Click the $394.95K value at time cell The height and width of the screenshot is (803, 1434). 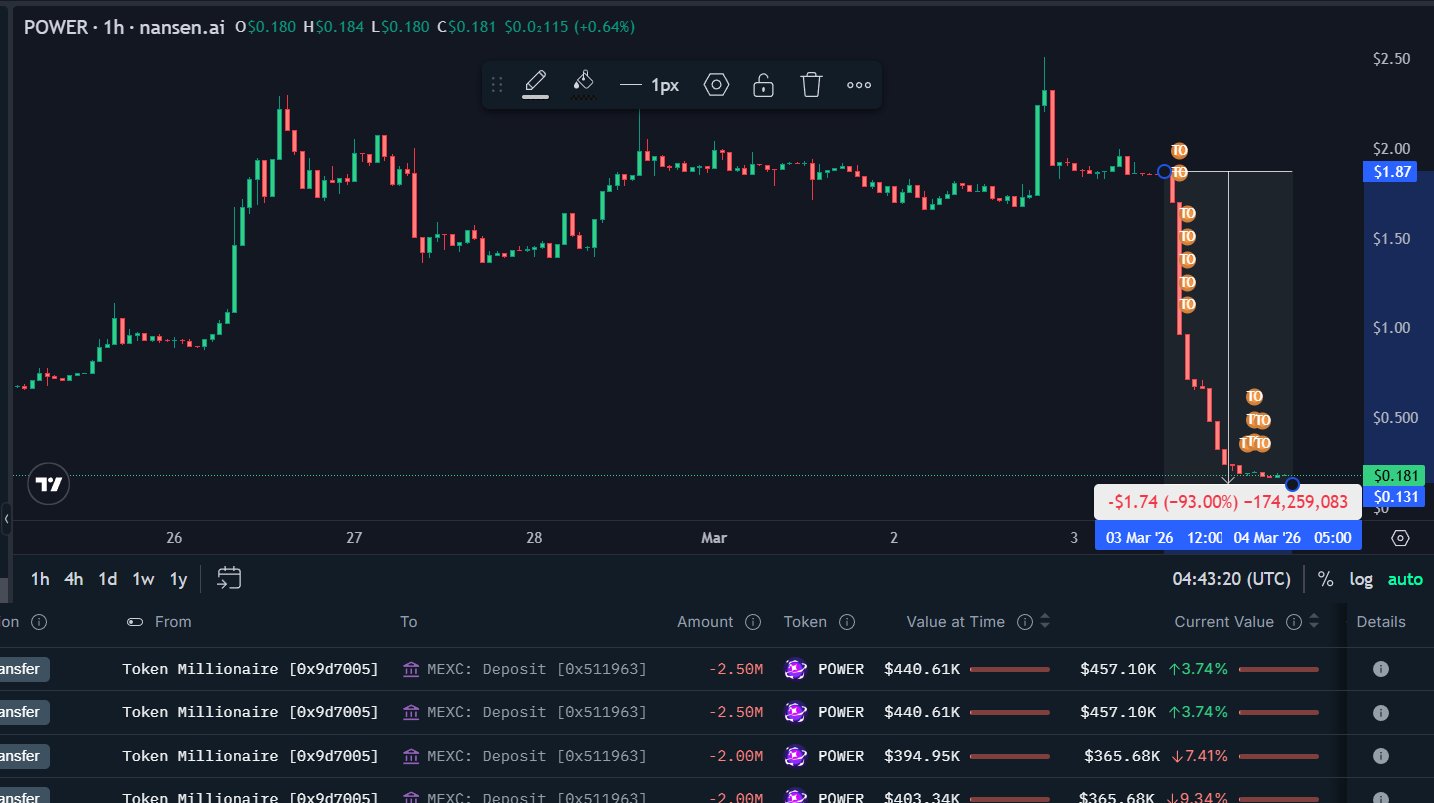[x=922, y=755]
